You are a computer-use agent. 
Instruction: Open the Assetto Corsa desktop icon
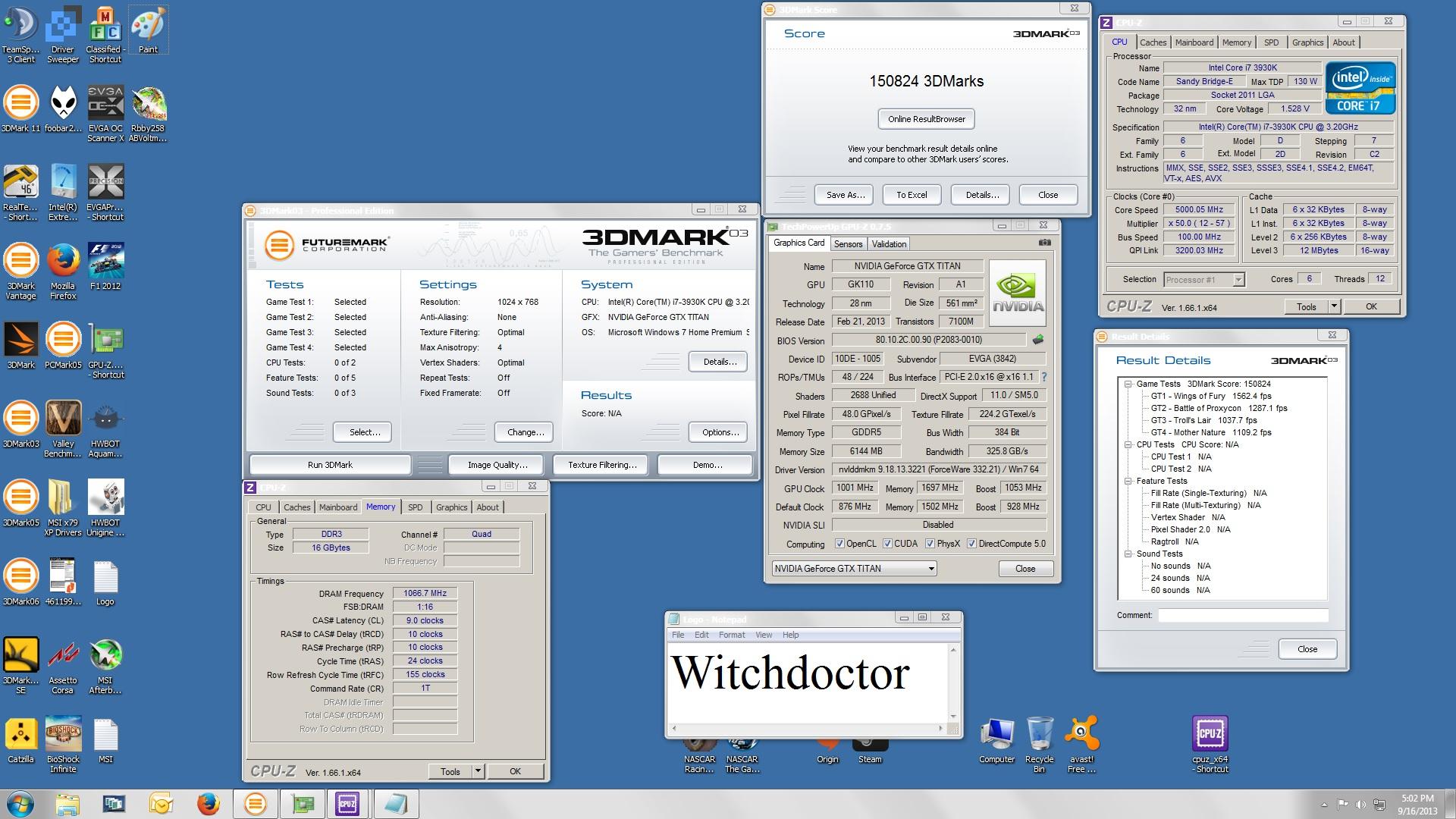tap(63, 666)
